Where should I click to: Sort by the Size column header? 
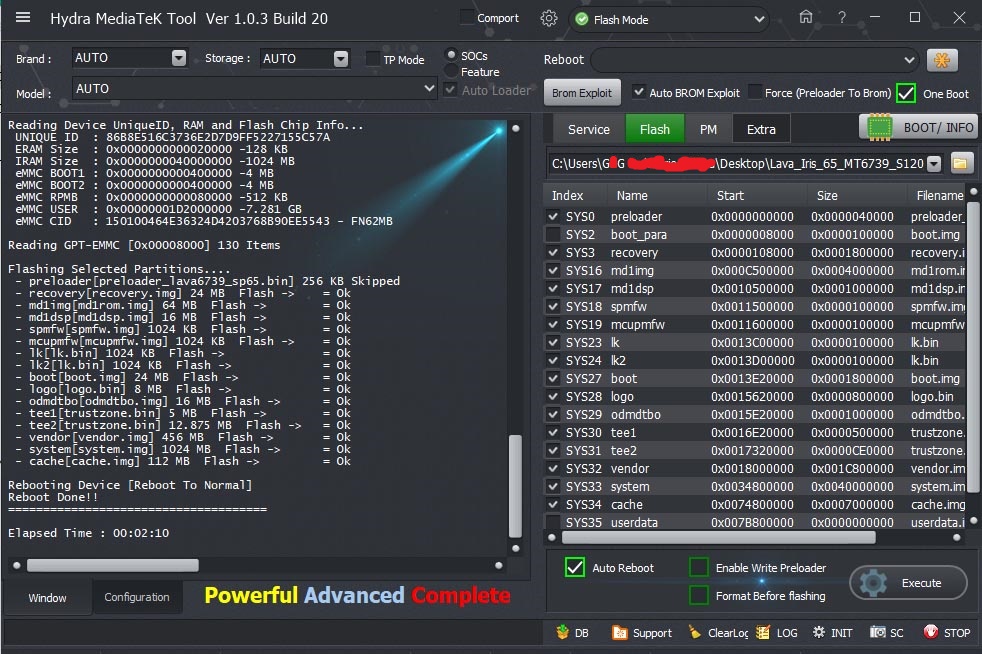click(x=827, y=195)
